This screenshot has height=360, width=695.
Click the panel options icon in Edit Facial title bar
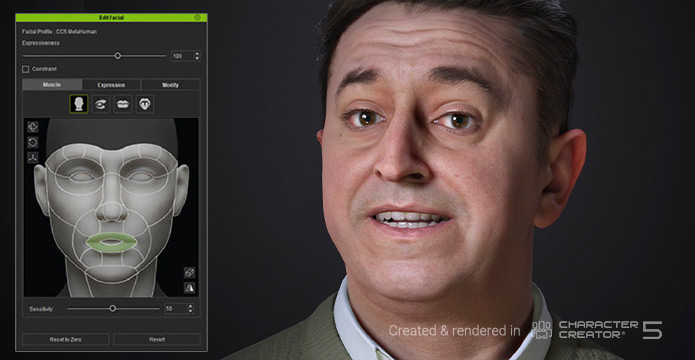pos(197,17)
